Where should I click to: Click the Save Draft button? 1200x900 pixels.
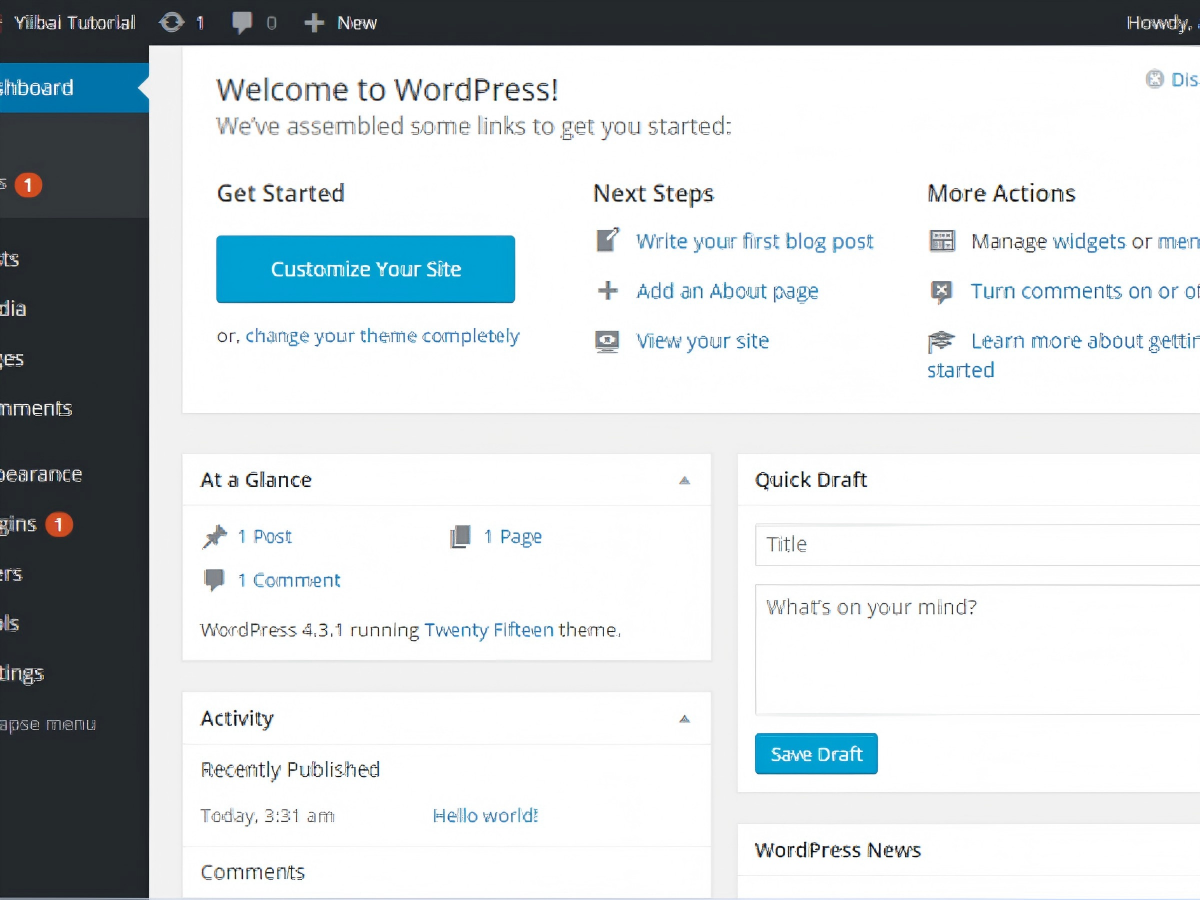[x=816, y=754]
